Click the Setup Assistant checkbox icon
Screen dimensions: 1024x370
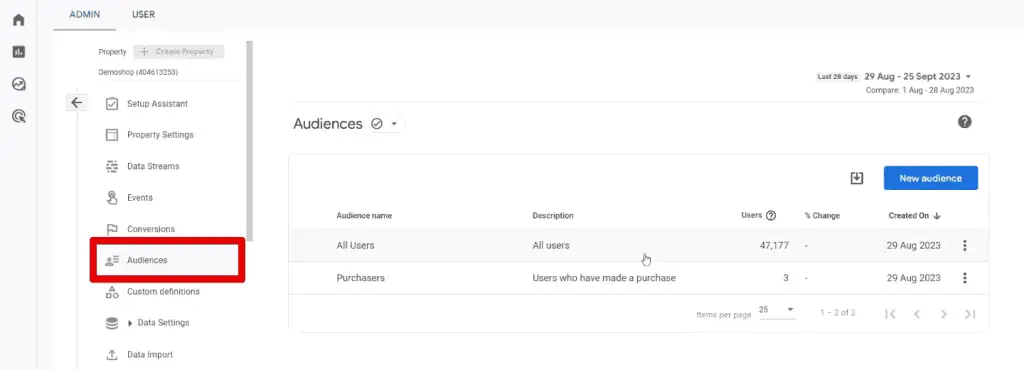click(112, 104)
